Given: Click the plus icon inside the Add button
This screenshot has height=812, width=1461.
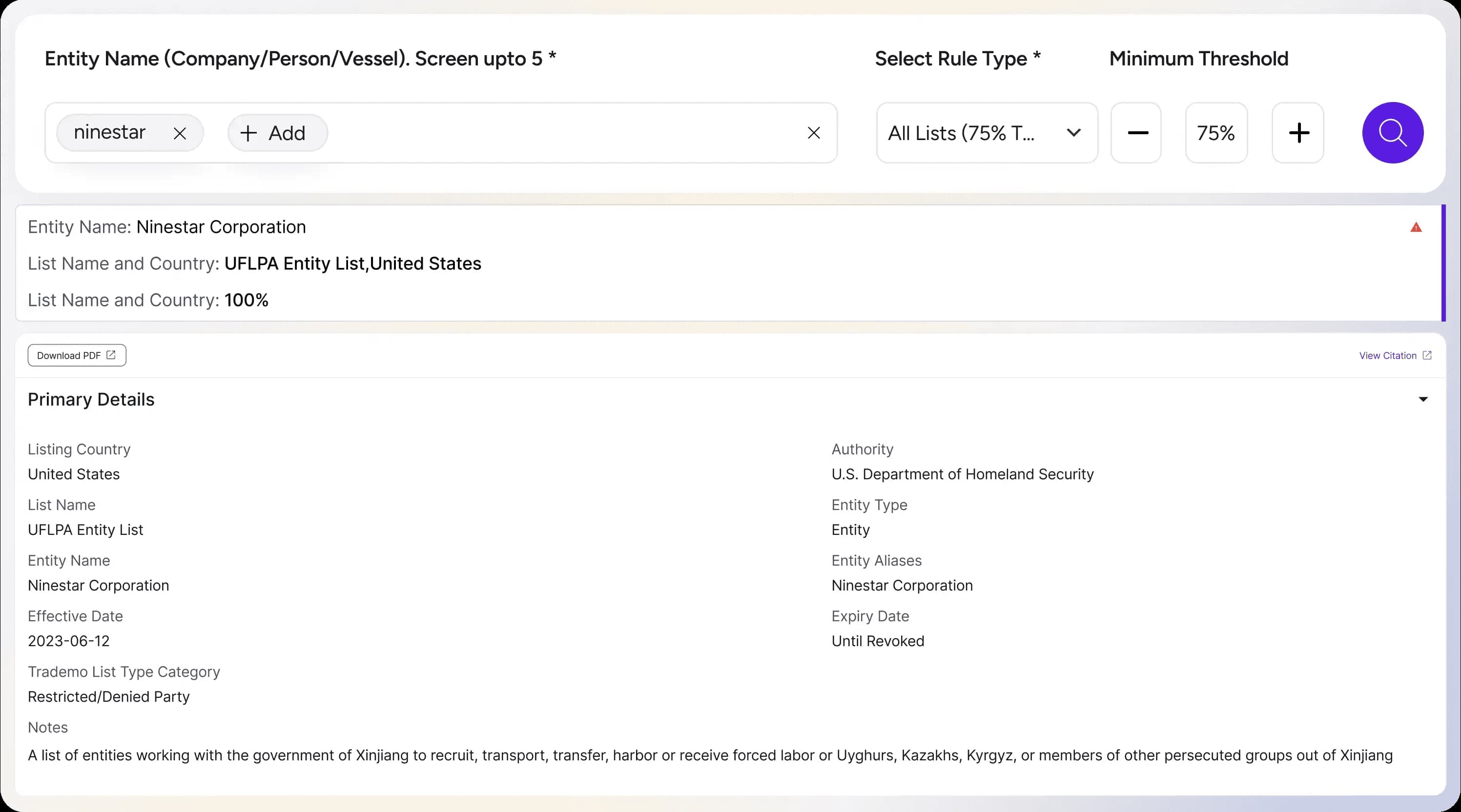Looking at the screenshot, I should [x=248, y=133].
